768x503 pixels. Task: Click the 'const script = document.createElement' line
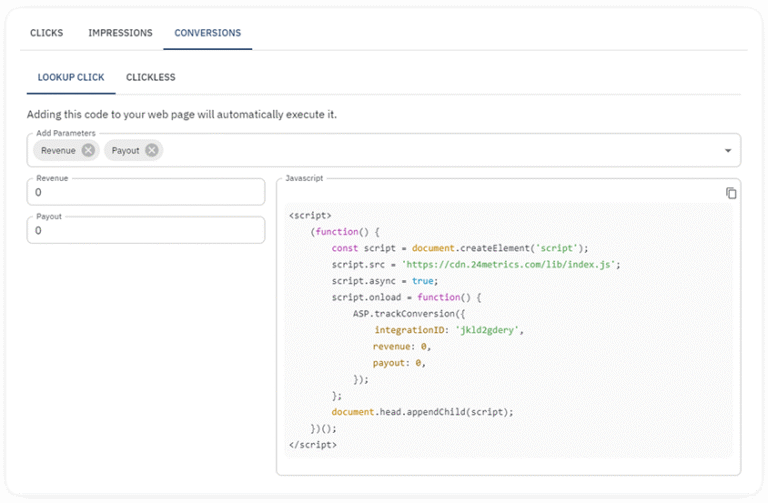tap(460, 248)
